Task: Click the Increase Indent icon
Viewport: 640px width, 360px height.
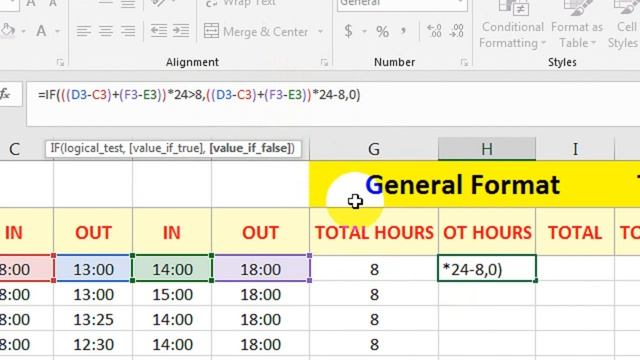Action: 181,31
